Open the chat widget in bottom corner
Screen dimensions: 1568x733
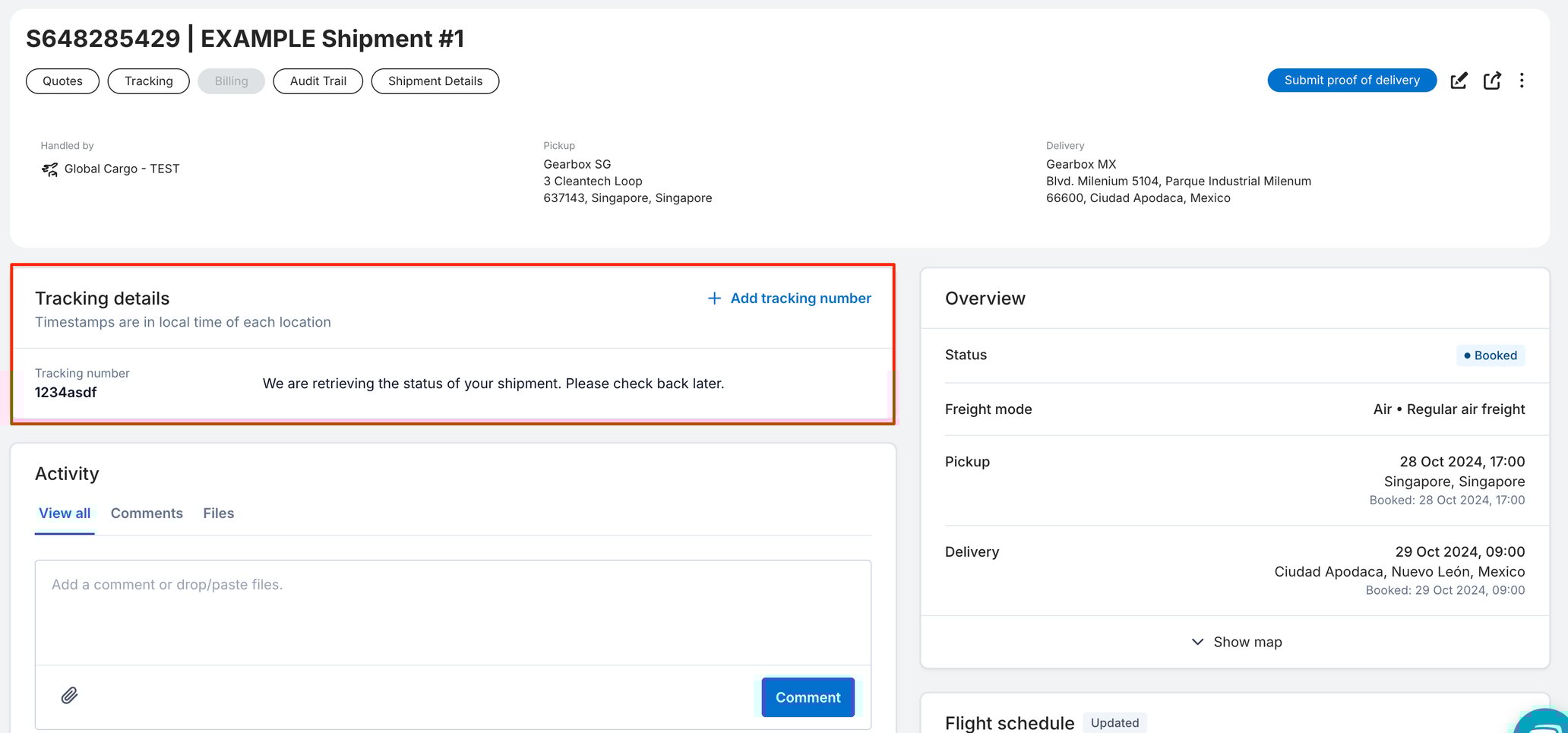[x=1542, y=722]
